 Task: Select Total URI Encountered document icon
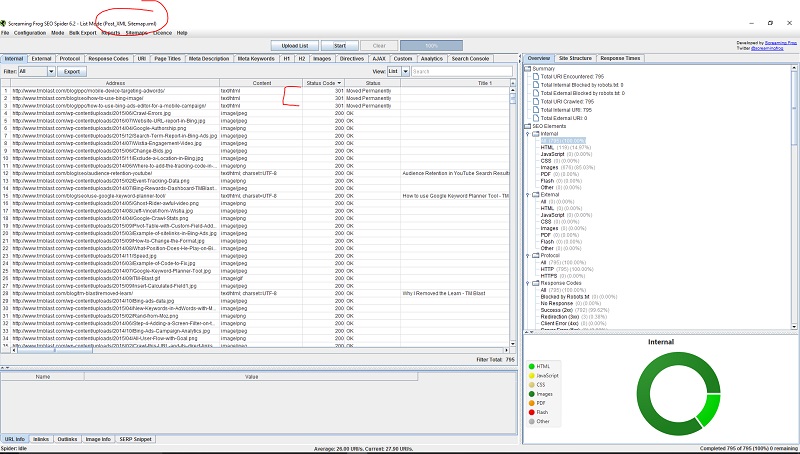[536, 77]
